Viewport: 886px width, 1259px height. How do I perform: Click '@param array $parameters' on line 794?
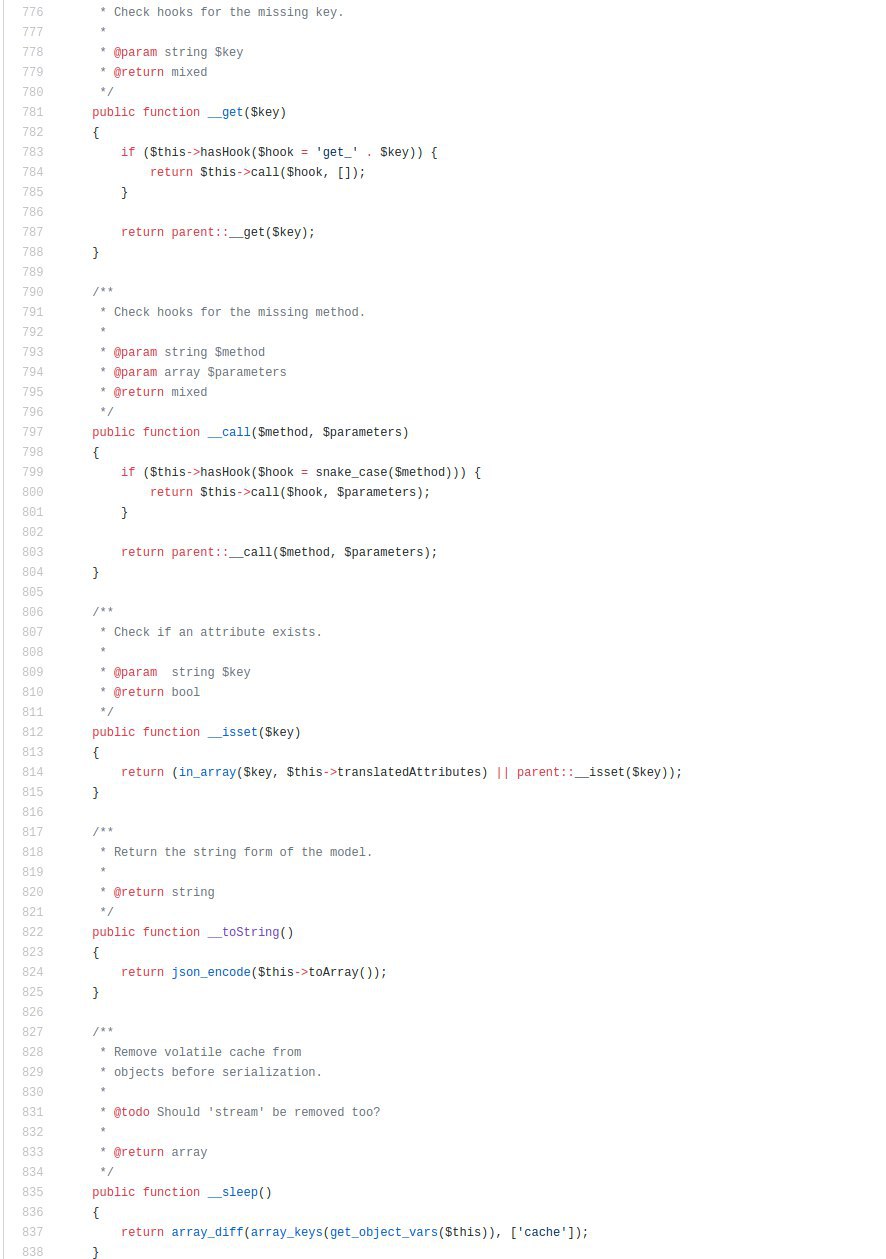point(200,372)
